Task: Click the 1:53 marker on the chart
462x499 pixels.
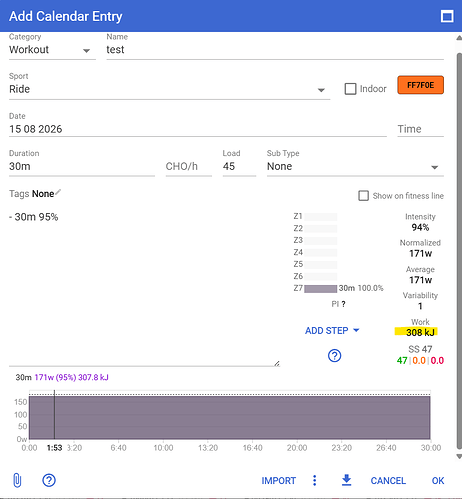Action: click(54, 448)
